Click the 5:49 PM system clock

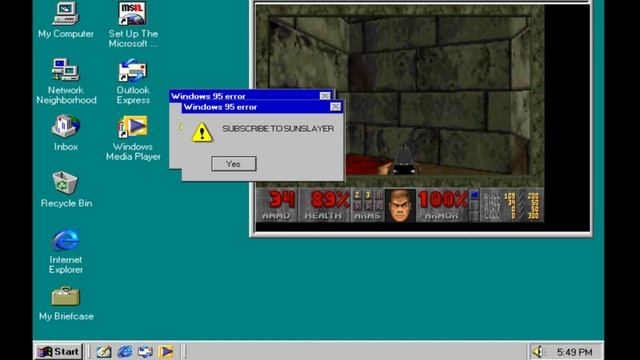(x=574, y=352)
